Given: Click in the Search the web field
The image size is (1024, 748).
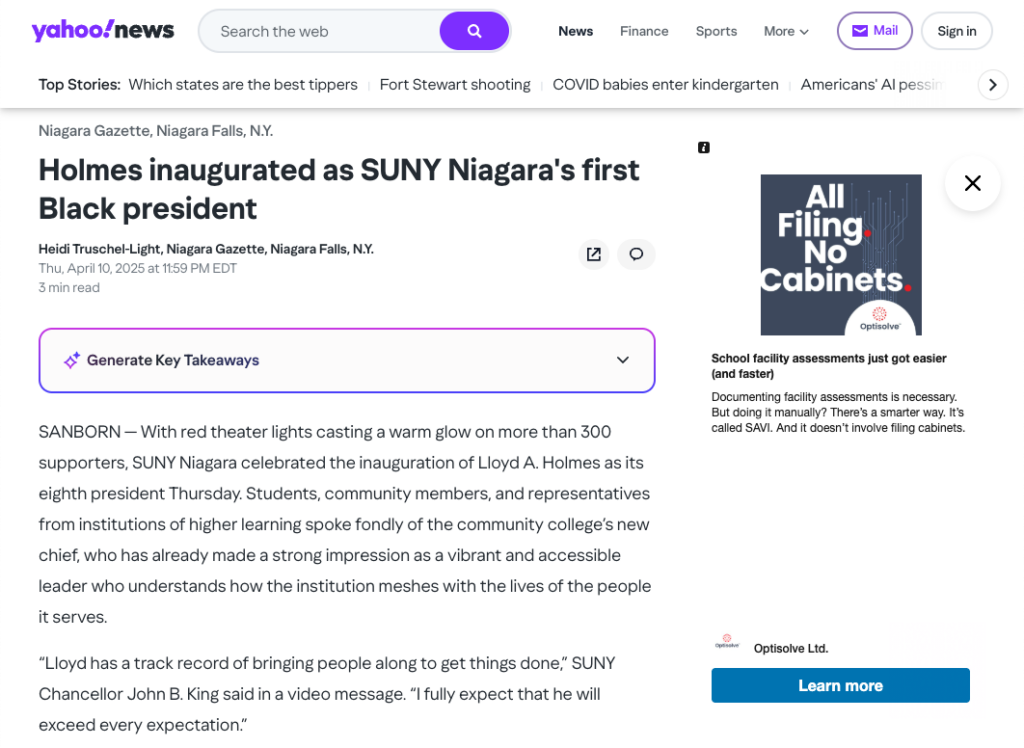Looking at the screenshot, I should click(x=320, y=31).
